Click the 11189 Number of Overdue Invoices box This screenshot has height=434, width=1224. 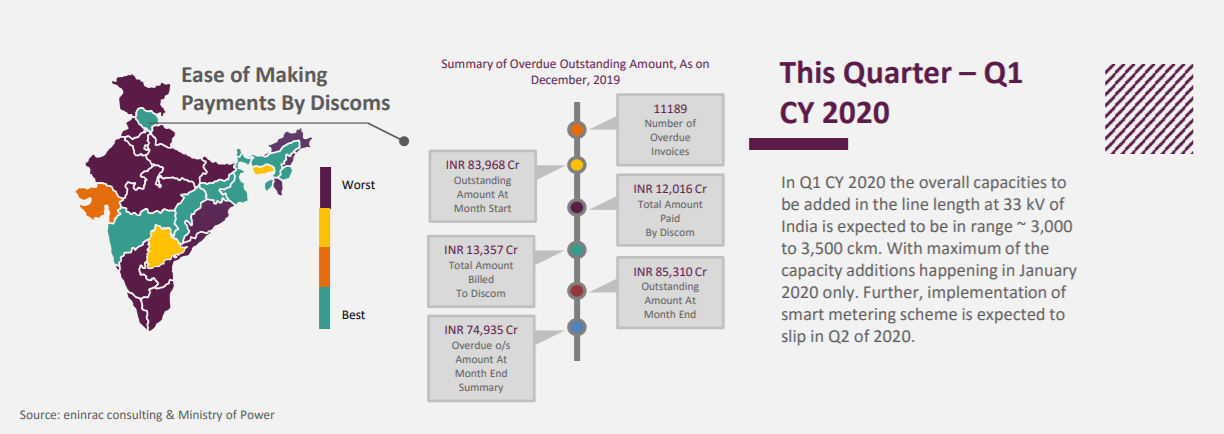point(668,130)
